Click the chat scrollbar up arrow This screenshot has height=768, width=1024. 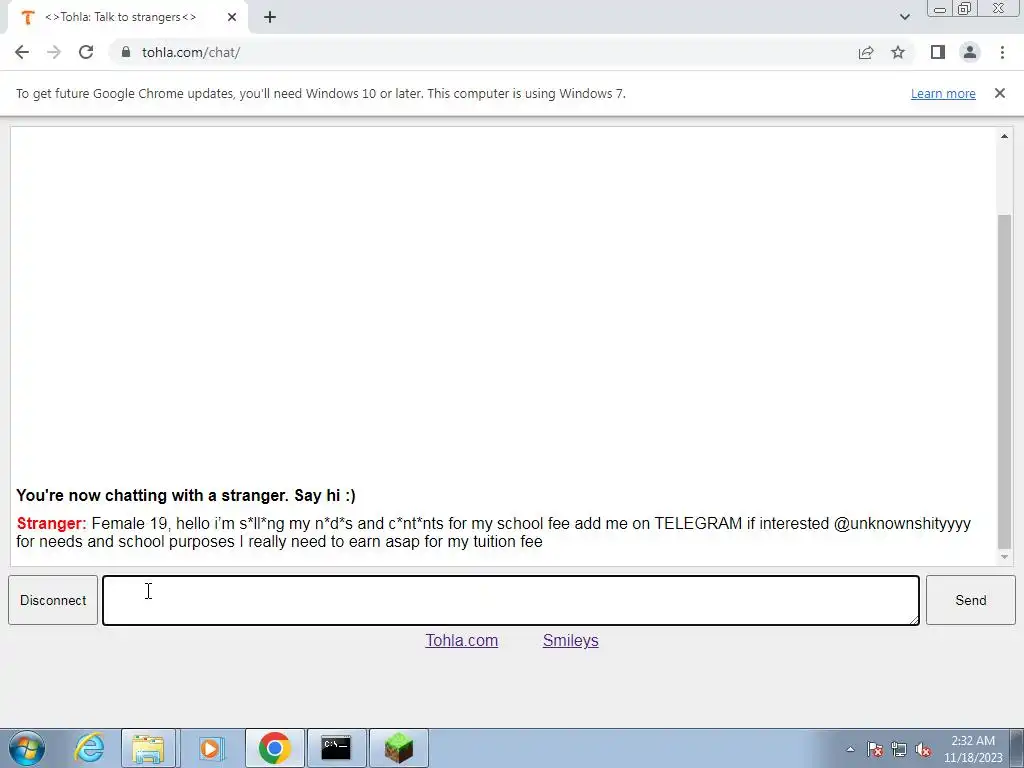point(1004,136)
